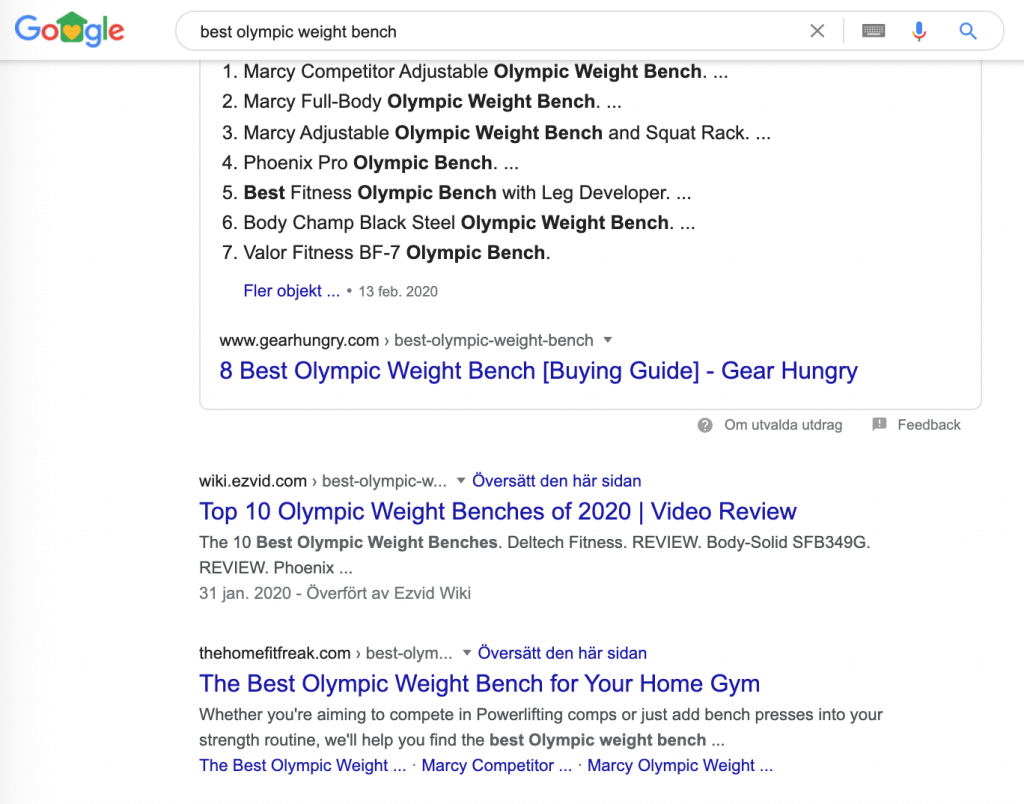The height and width of the screenshot is (804, 1024).
Task: Click Översätt den här sidan for thehomefitfreak
Action: [x=562, y=652]
